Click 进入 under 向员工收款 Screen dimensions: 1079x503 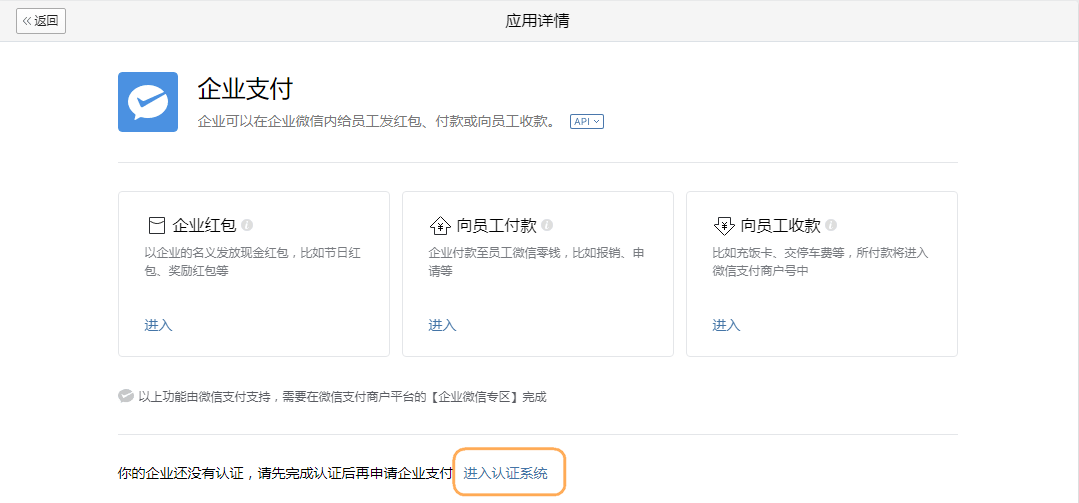pos(726,325)
